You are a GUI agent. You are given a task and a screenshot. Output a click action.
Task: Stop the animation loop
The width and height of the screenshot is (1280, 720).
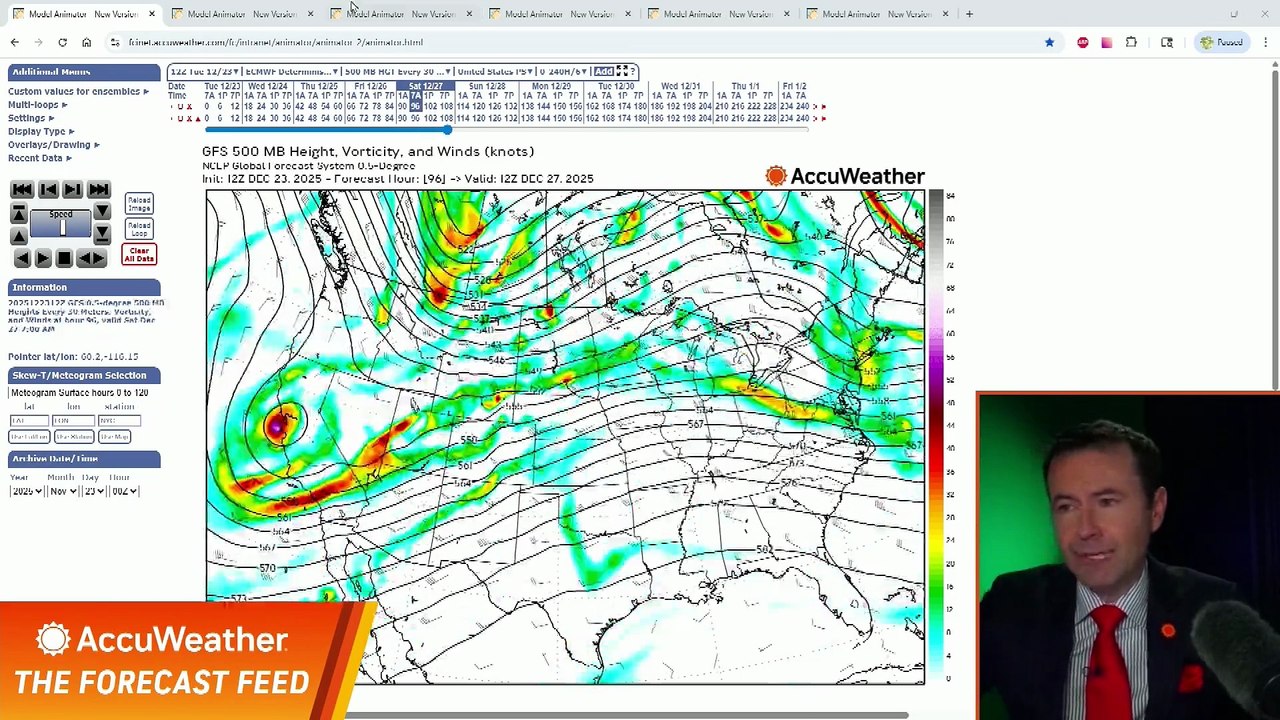65,258
